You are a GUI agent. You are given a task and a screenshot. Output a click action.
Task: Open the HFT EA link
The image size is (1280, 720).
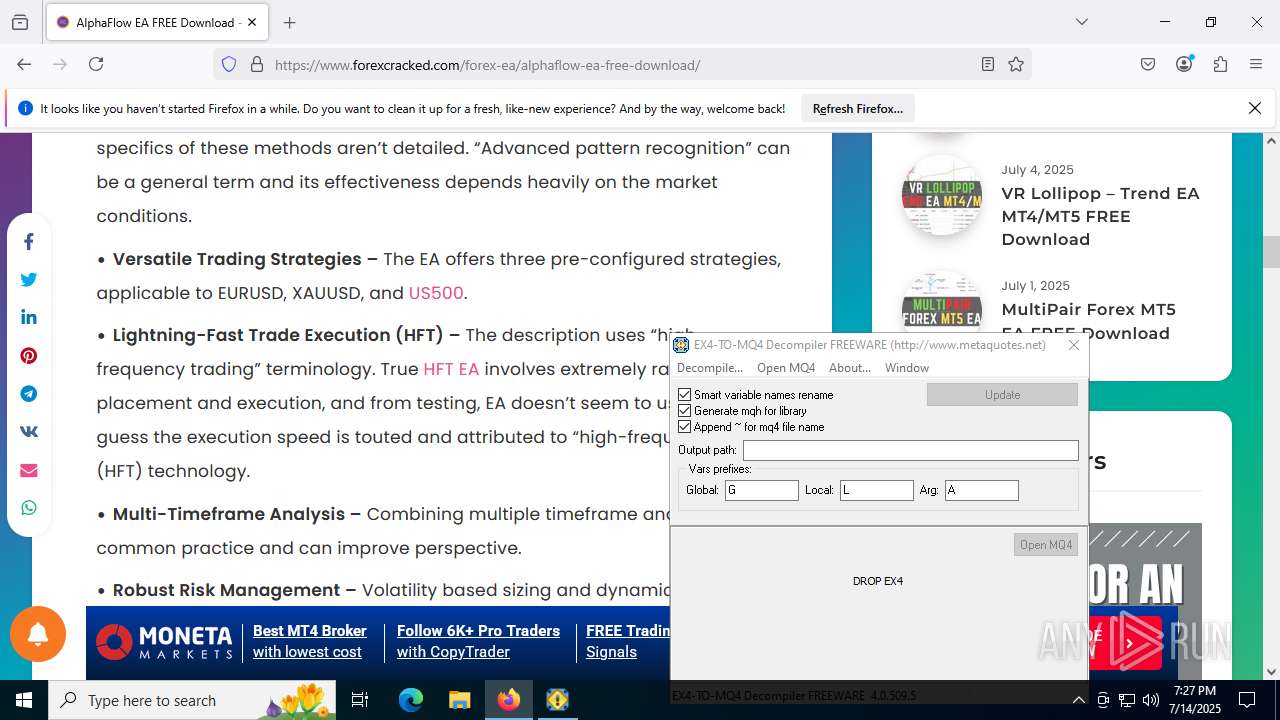(451, 369)
